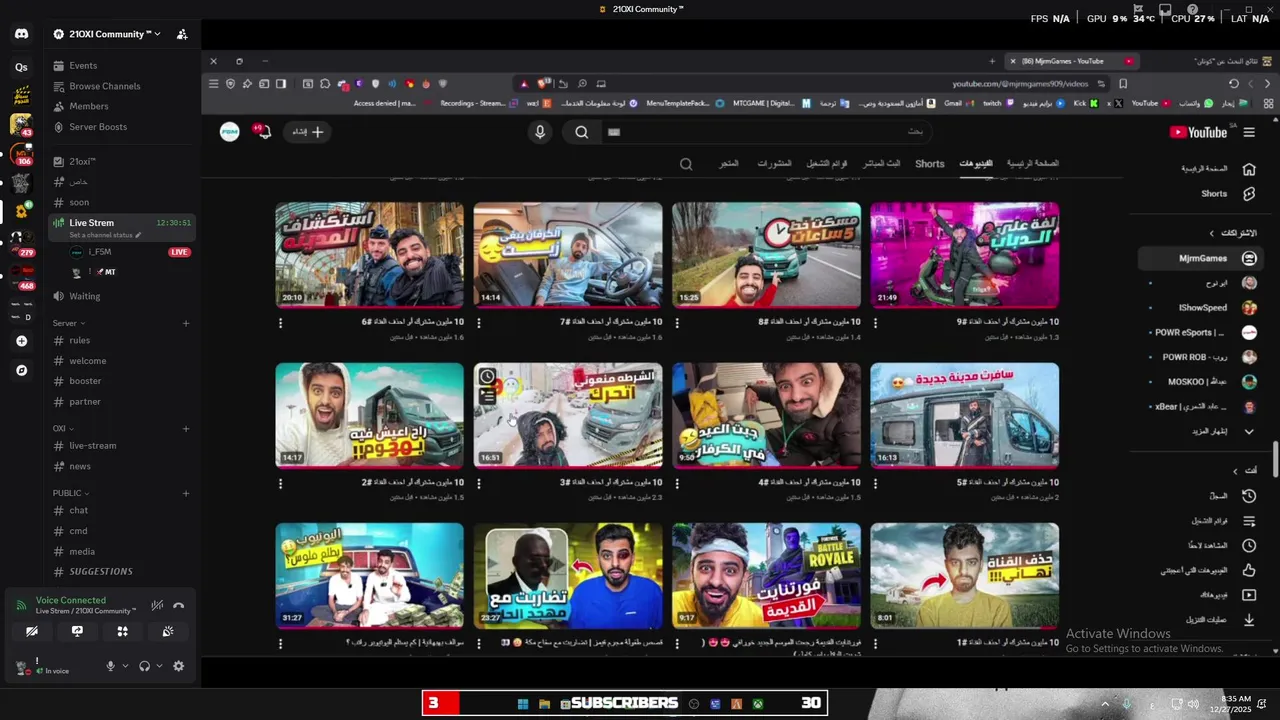The height and width of the screenshot is (720, 1280).
Task: Open the create channel members icon beside server name
Action: point(182,34)
